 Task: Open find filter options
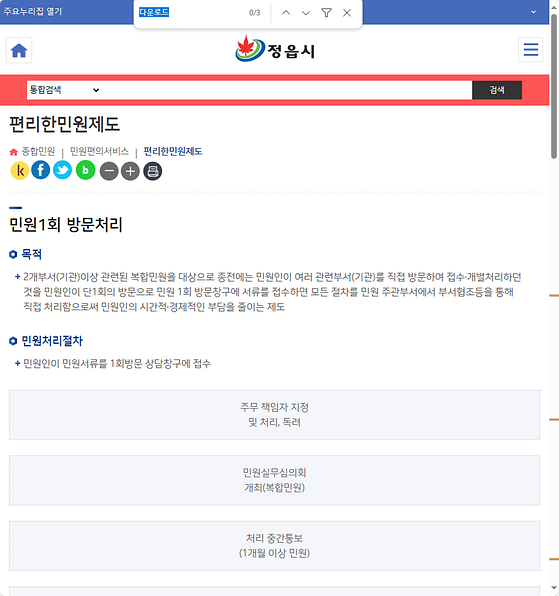pyautogui.click(x=326, y=13)
